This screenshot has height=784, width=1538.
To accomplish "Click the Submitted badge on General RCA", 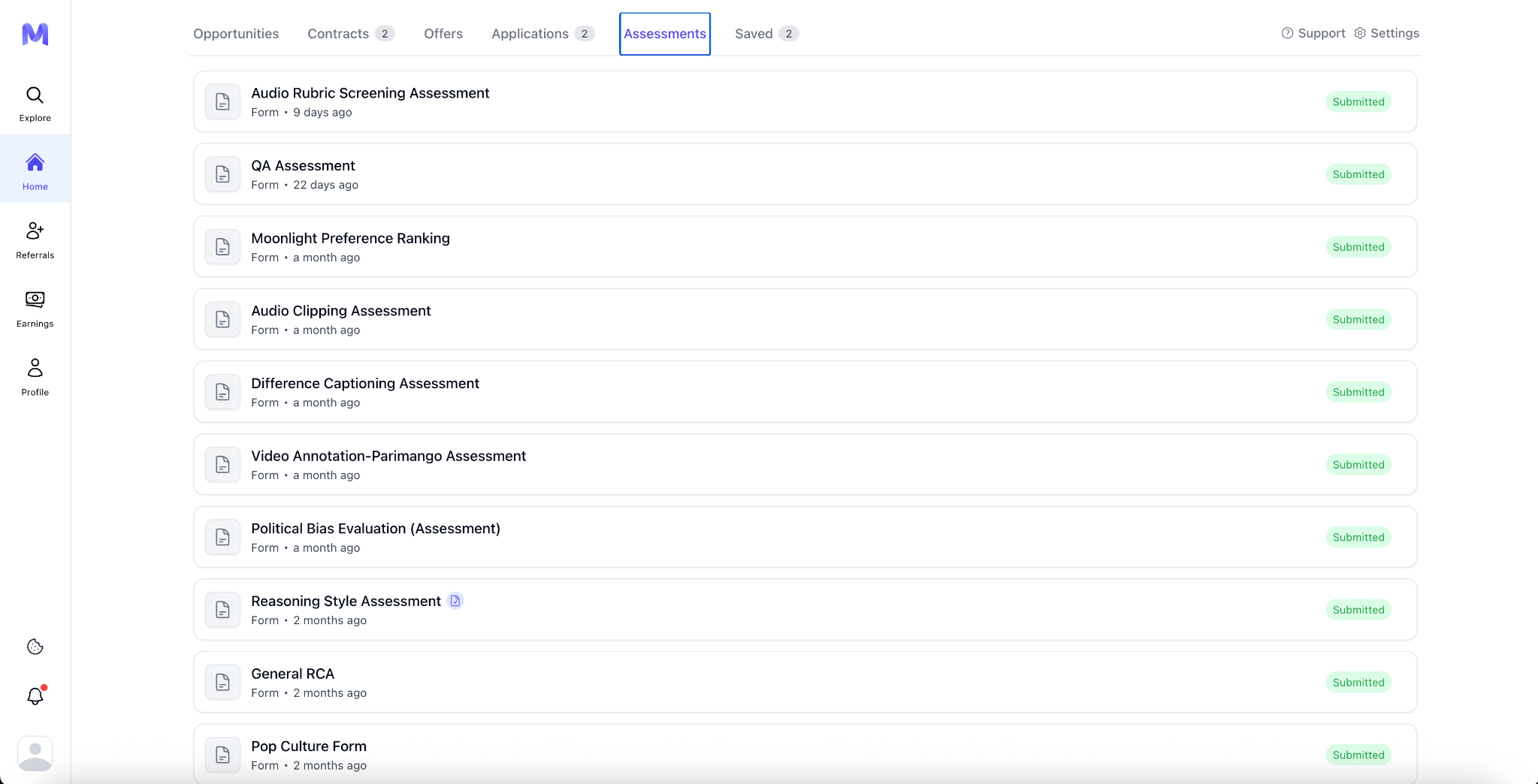I will 1358,682.
